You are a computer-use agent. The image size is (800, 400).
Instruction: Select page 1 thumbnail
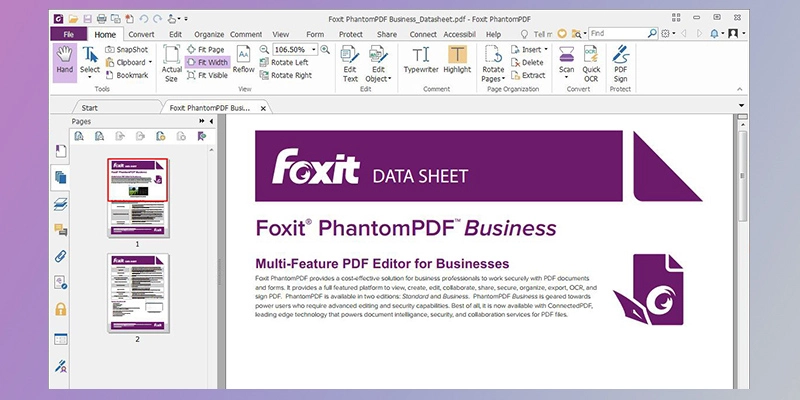pyautogui.click(x=137, y=198)
